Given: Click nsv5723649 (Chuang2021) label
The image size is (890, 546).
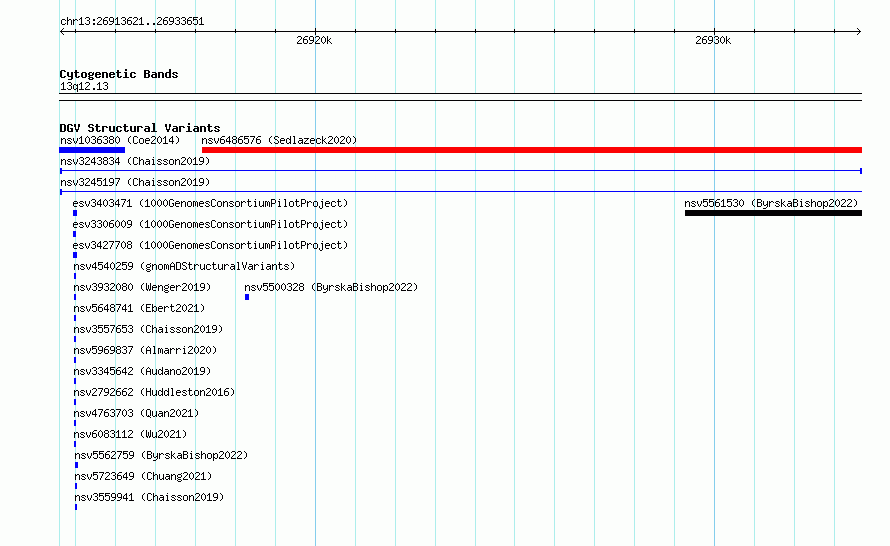Looking at the screenshot, I should coord(143,476).
